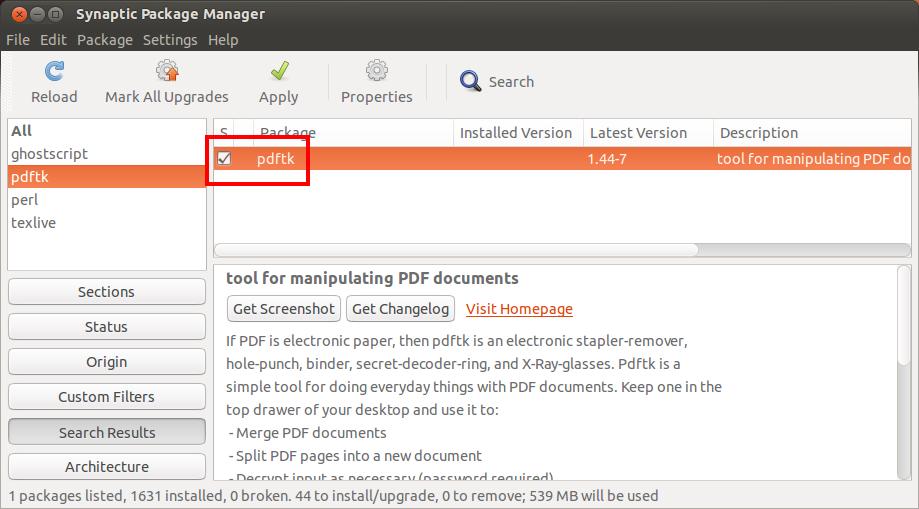
Task: Follow the Visit Homepage link
Action: click(x=519, y=309)
